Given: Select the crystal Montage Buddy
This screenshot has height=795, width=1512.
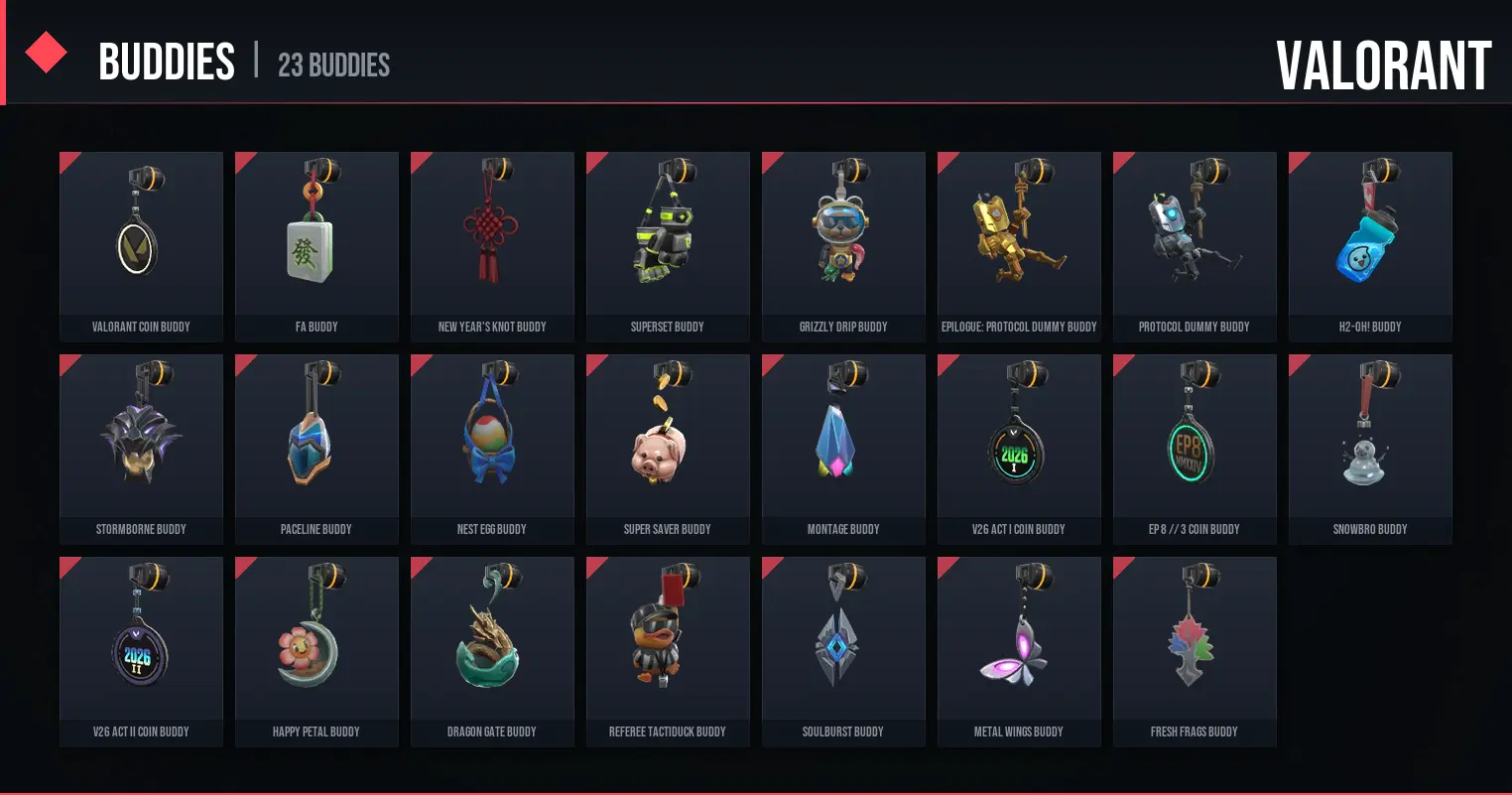Looking at the screenshot, I should [x=843, y=449].
